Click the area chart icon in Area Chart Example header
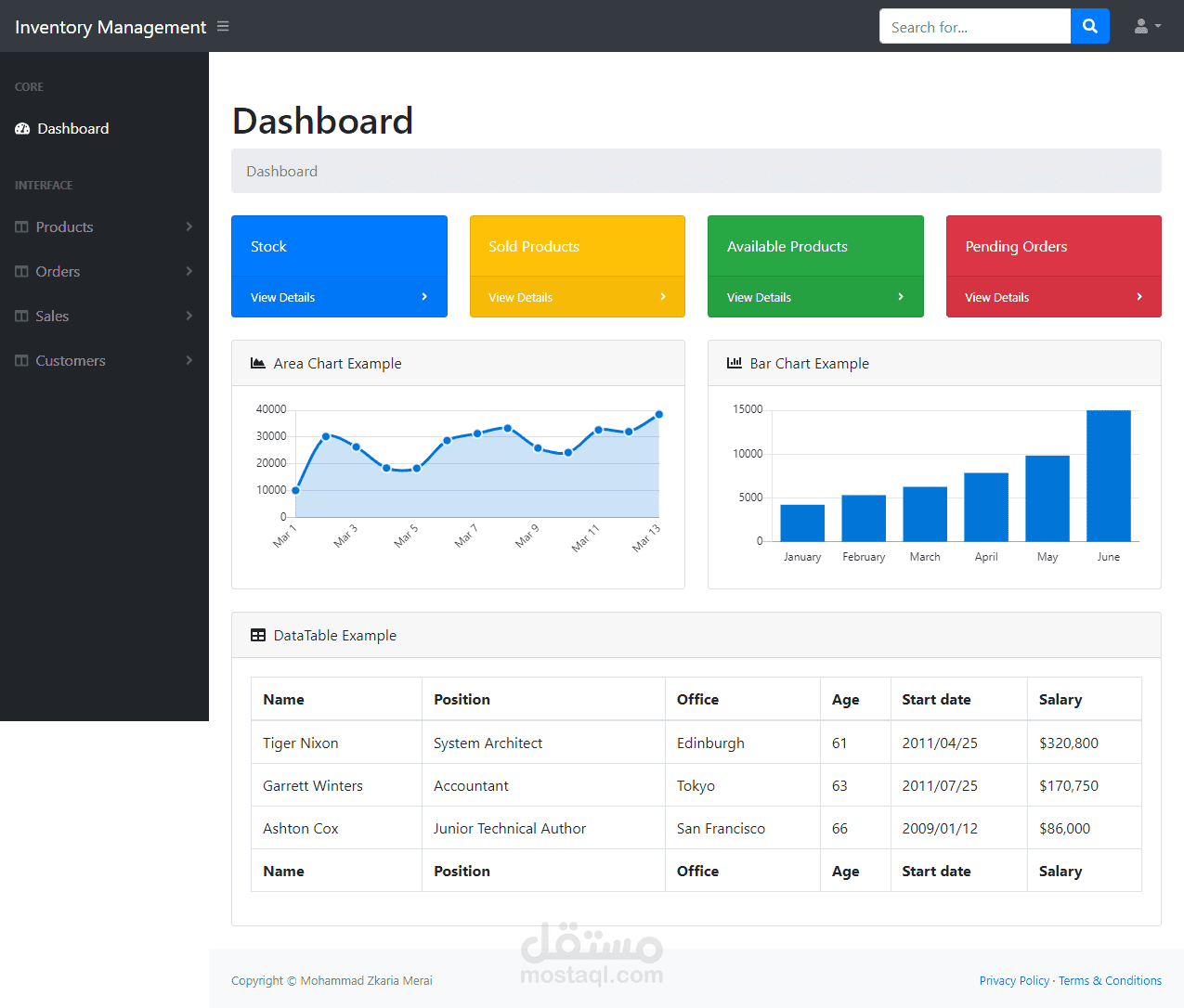The width and height of the screenshot is (1184, 1008). coord(257,363)
